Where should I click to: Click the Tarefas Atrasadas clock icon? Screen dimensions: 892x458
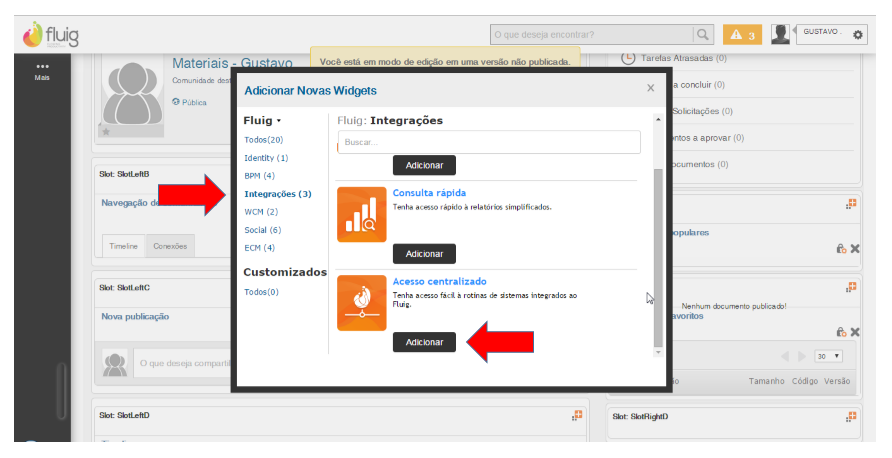coord(627,58)
